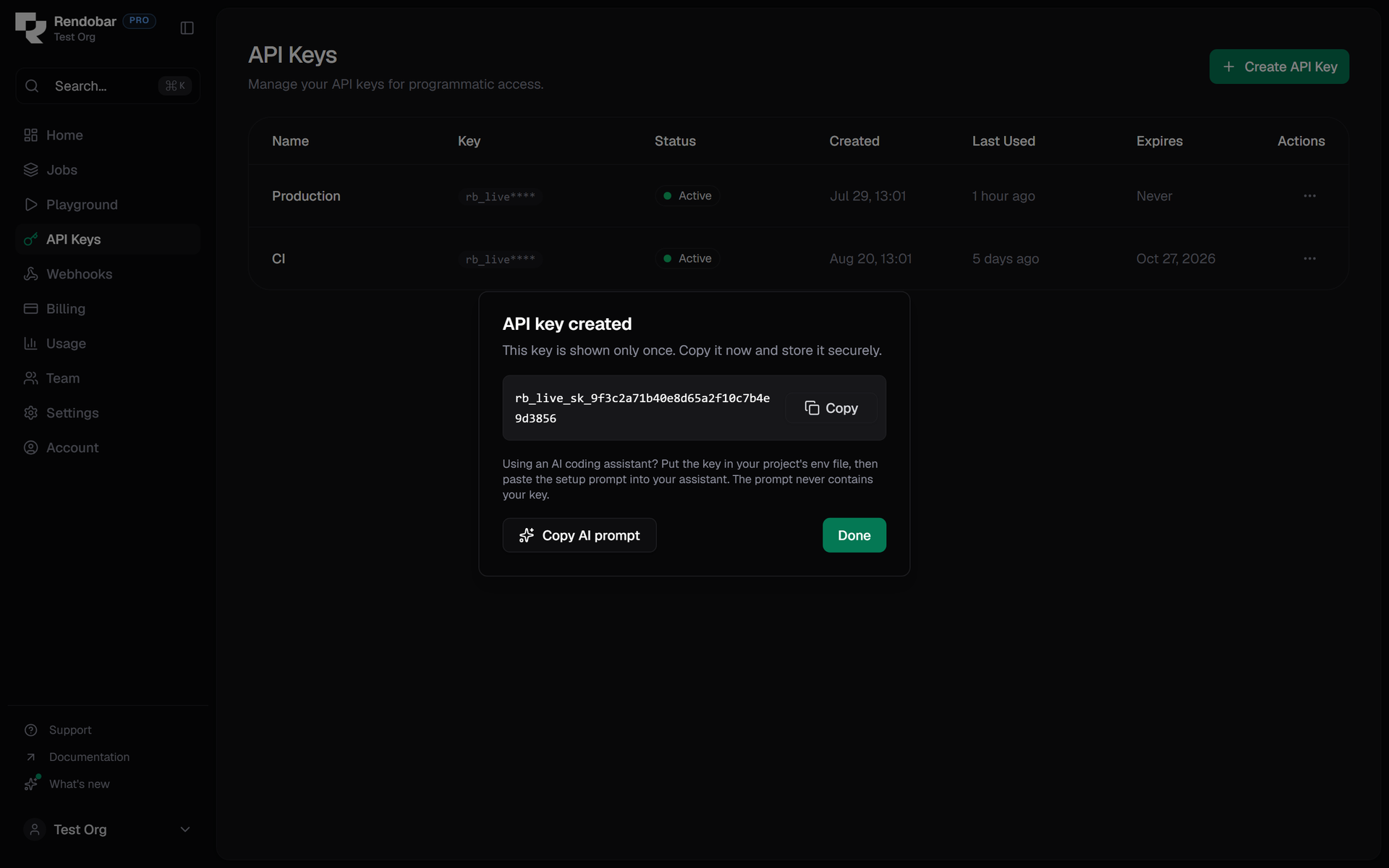Screen dimensions: 1389x868
Task: Click the Create API Key button
Action: (x=1279, y=67)
